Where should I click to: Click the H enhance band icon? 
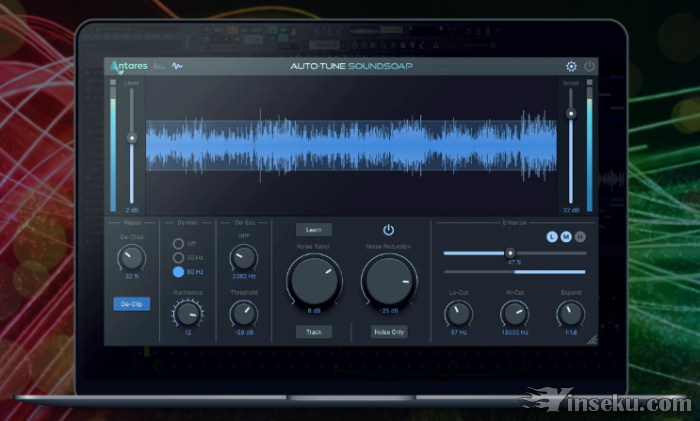[x=579, y=236]
